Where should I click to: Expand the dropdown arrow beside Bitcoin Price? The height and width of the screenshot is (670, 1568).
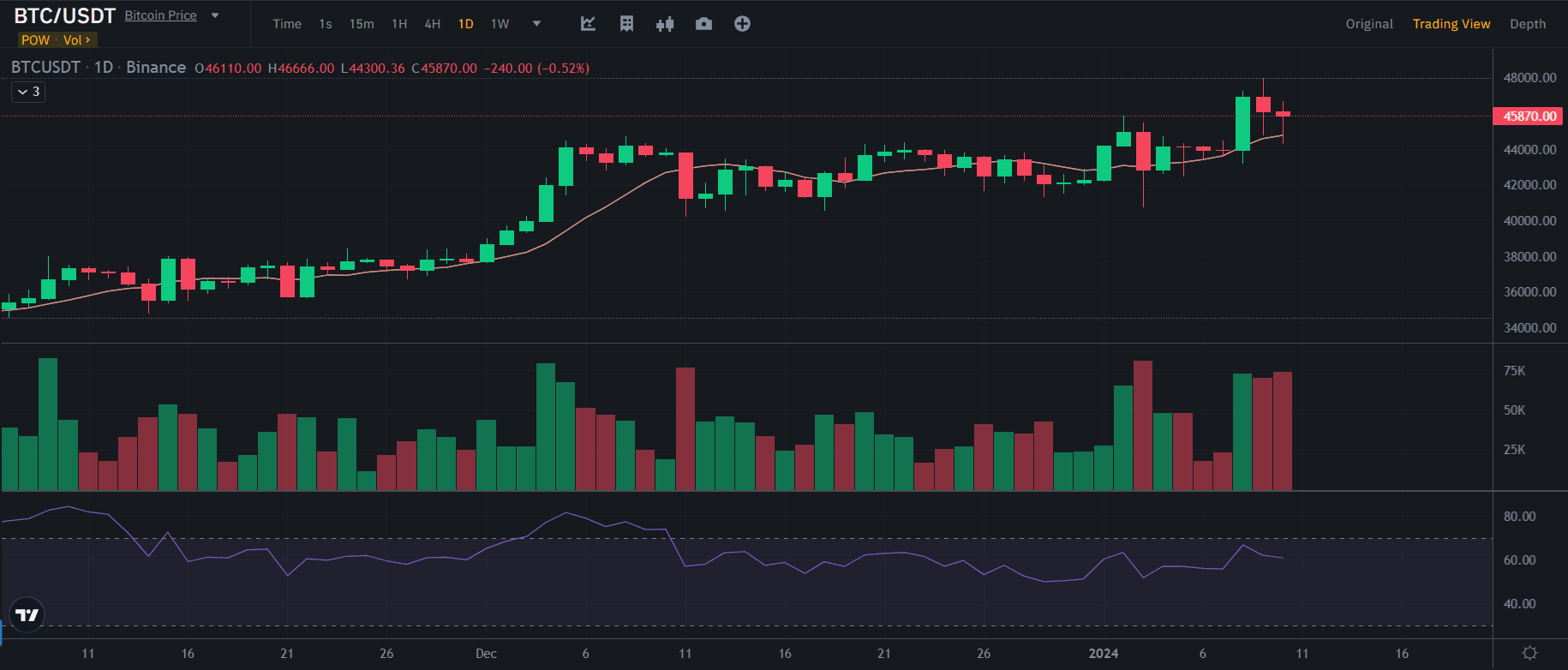click(x=215, y=15)
